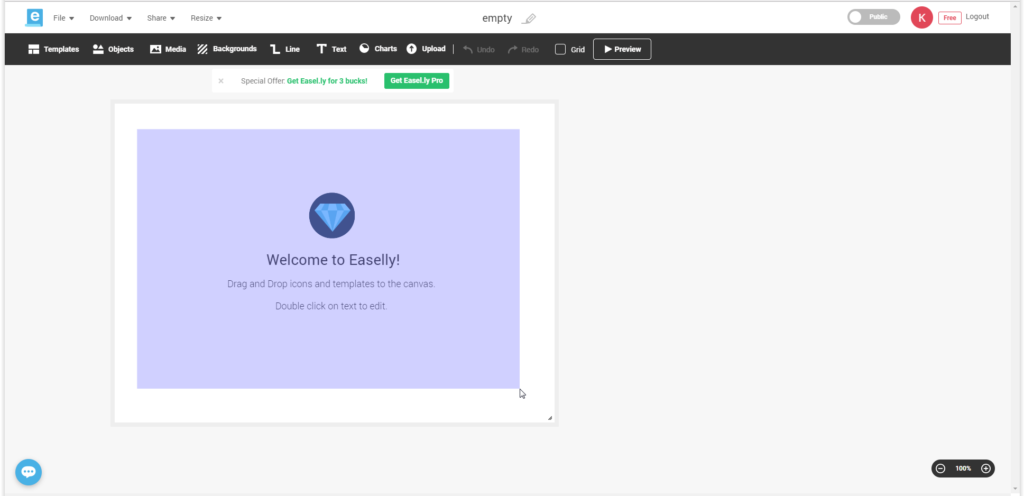Click 'Get Easel.ly for 3 bucks!' link
Screen dimensions: 1024x496
tap(327, 81)
